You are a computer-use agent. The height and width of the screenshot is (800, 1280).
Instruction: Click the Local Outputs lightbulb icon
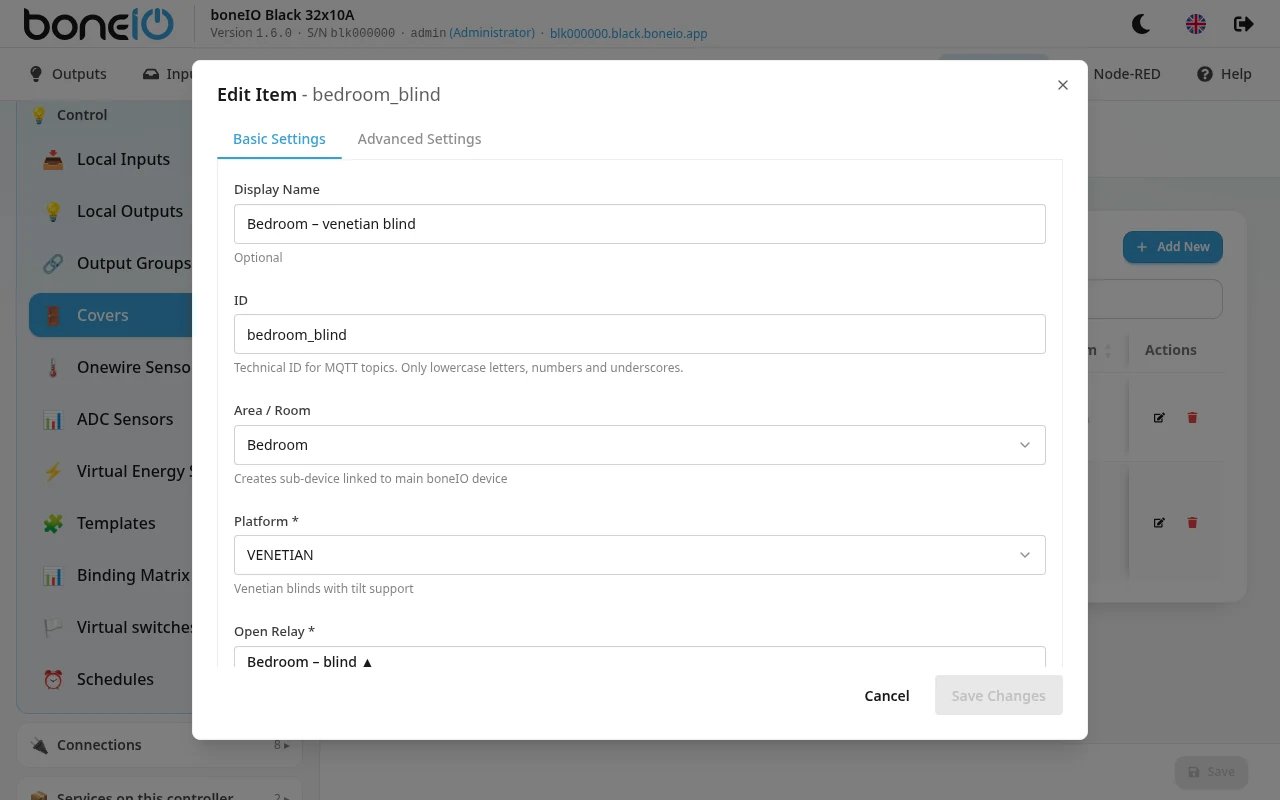[53, 211]
